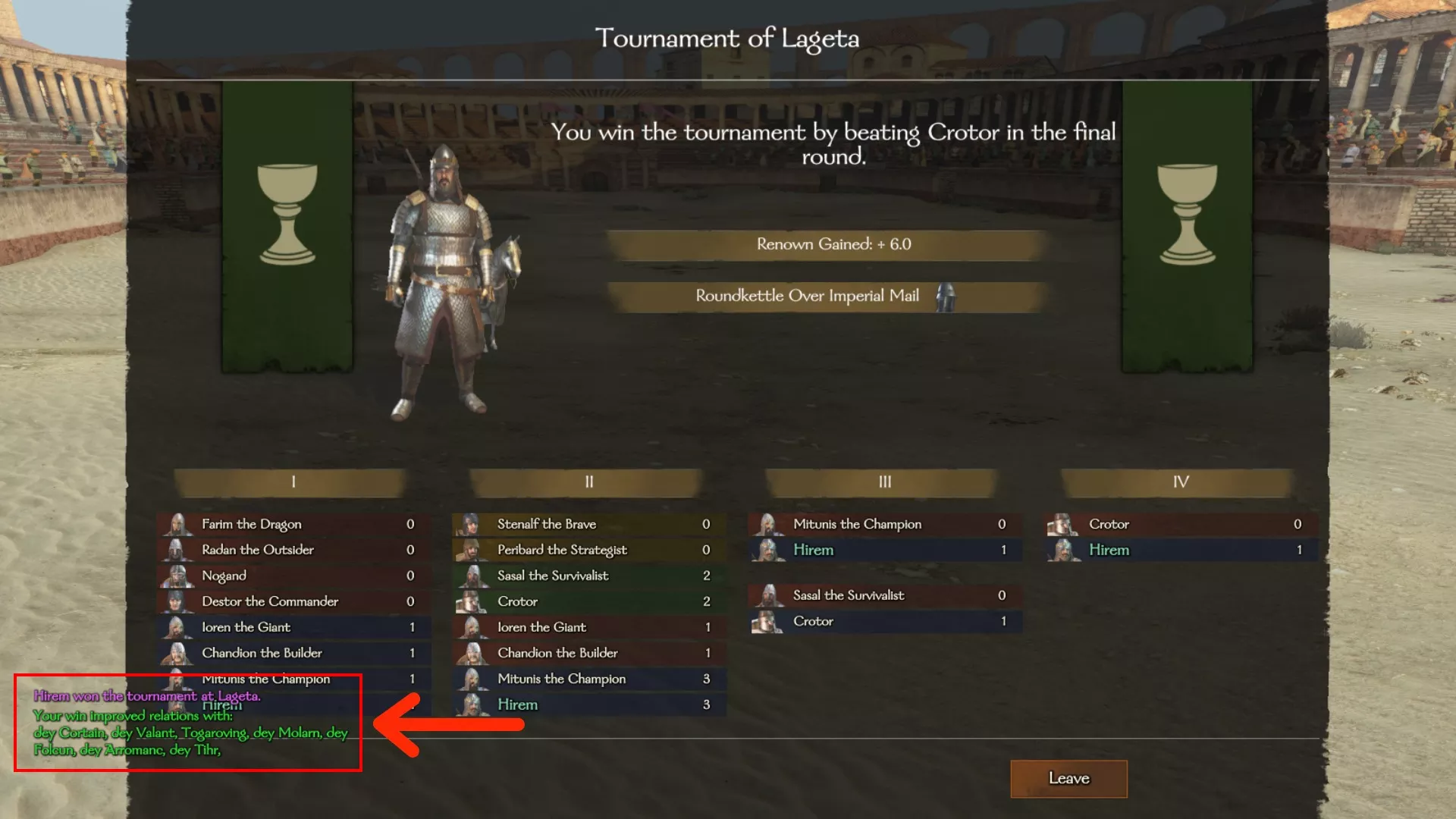The width and height of the screenshot is (1456, 819).
Task: Click the improved relations notification message
Action: 190,733
